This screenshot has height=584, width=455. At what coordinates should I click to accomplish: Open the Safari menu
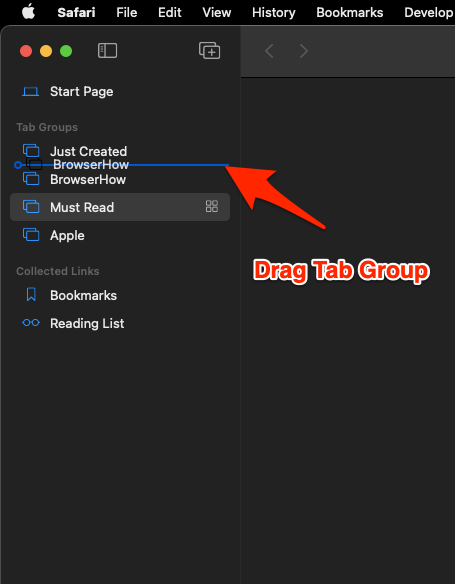point(76,13)
